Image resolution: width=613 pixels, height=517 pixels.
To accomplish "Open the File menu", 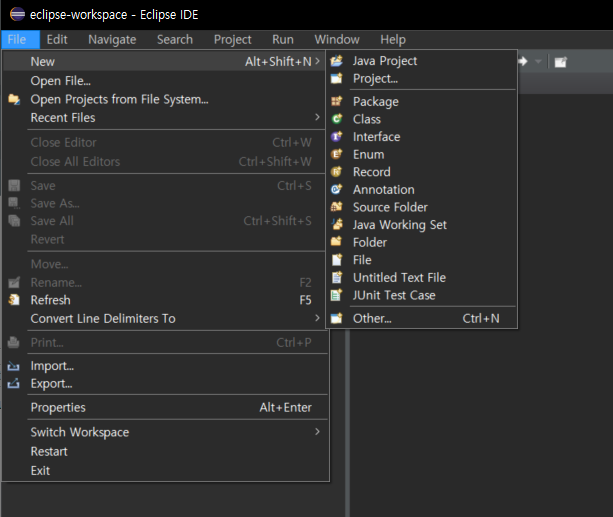I will [x=20, y=39].
